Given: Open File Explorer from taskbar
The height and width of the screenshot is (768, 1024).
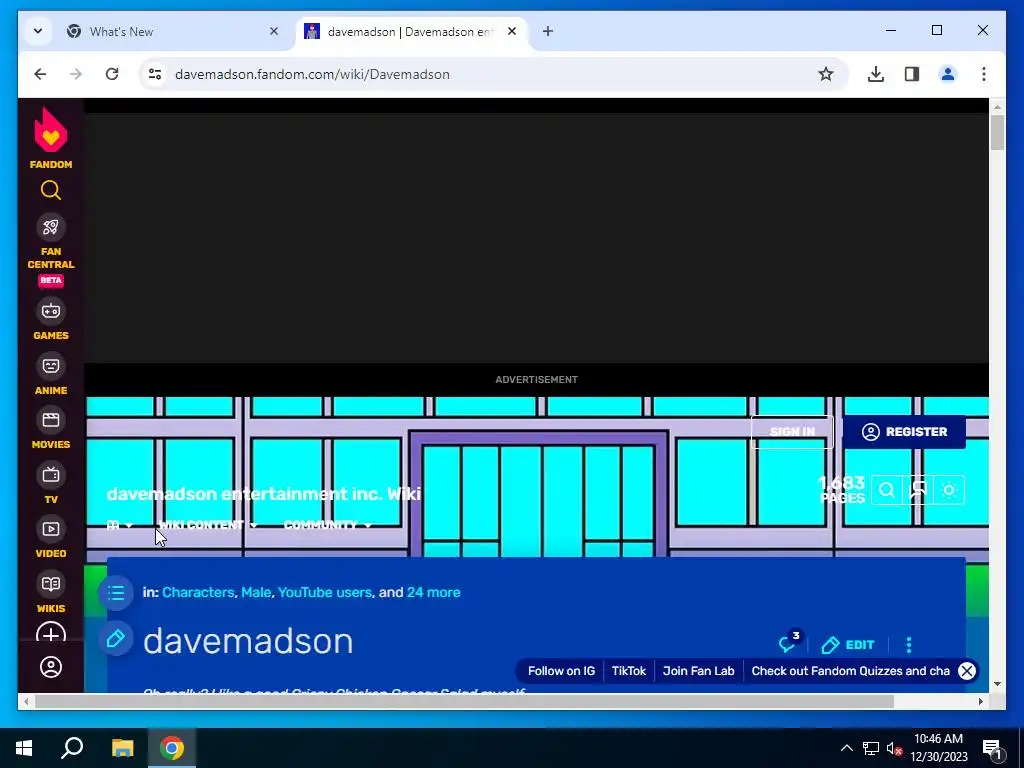Looking at the screenshot, I should click(x=122, y=748).
